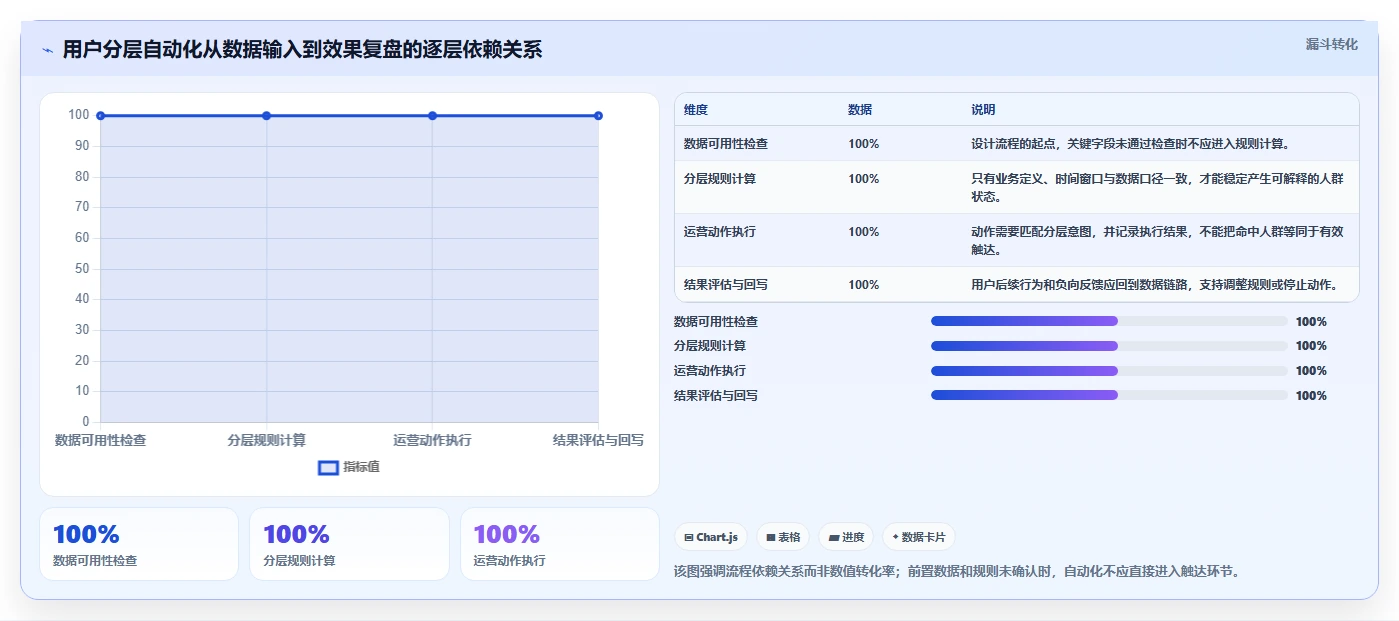Image resolution: width=1399 pixels, height=621 pixels.
Task: Click the 说明 column header
Action: click(983, 110)
